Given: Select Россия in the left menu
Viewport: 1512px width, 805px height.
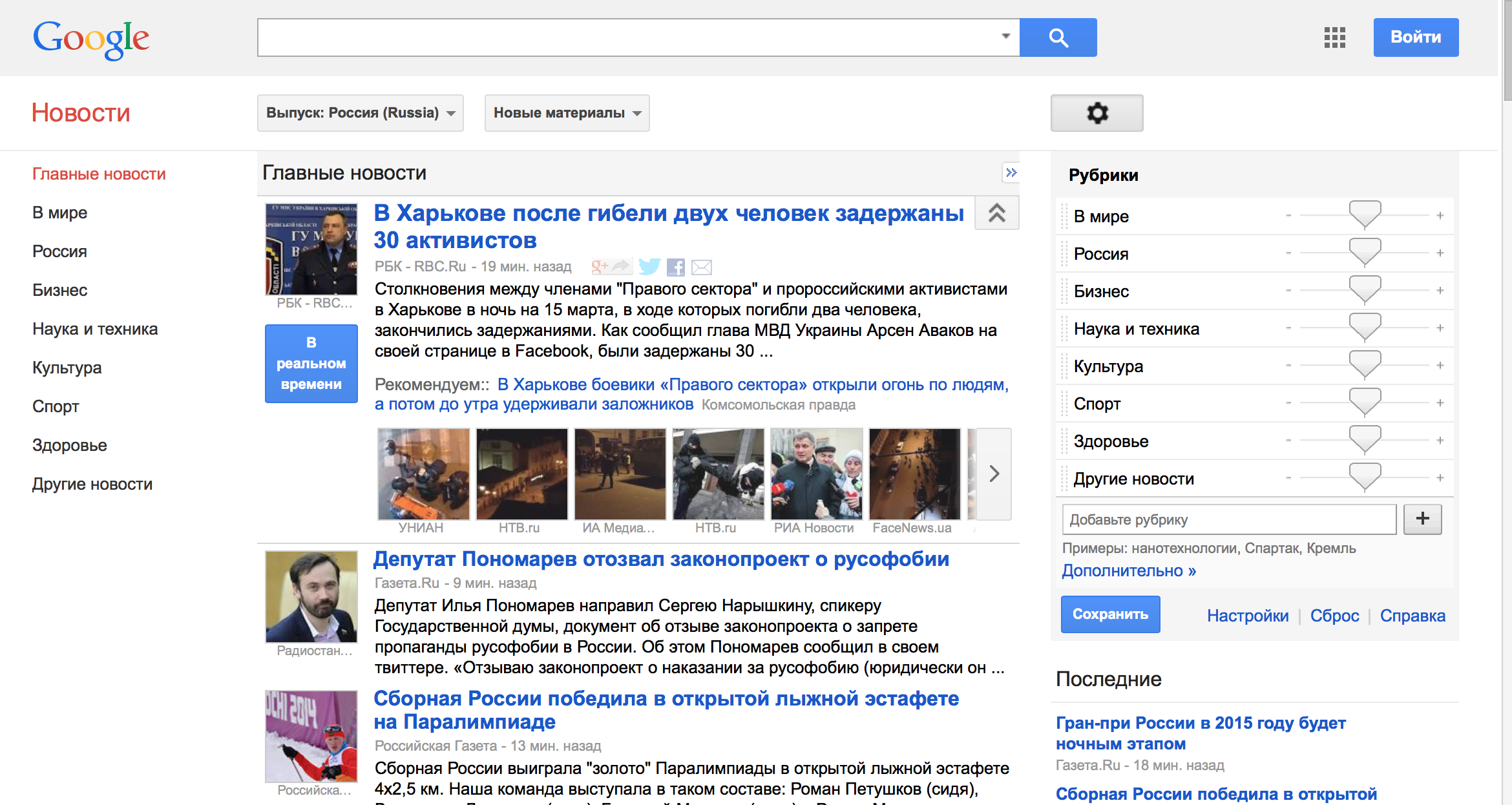Looking at the screenshot, I should (59, 251).
